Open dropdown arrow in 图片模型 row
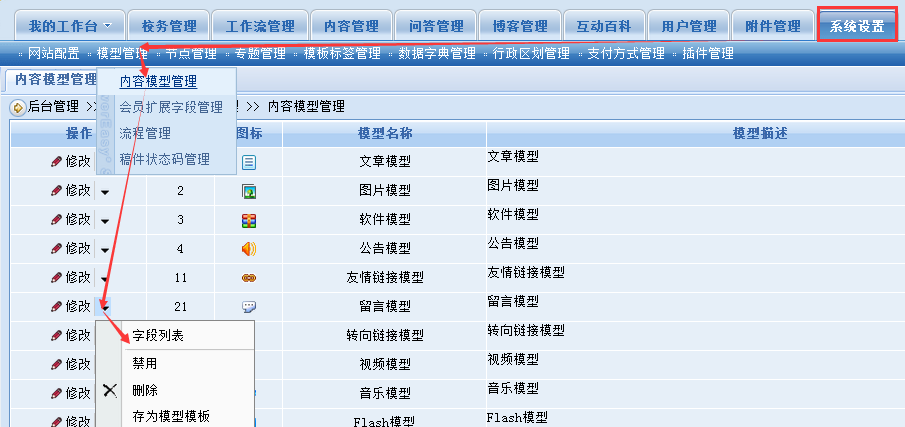Image resolution: width=905 pixels, height=427 pixels. coord(105,191)
